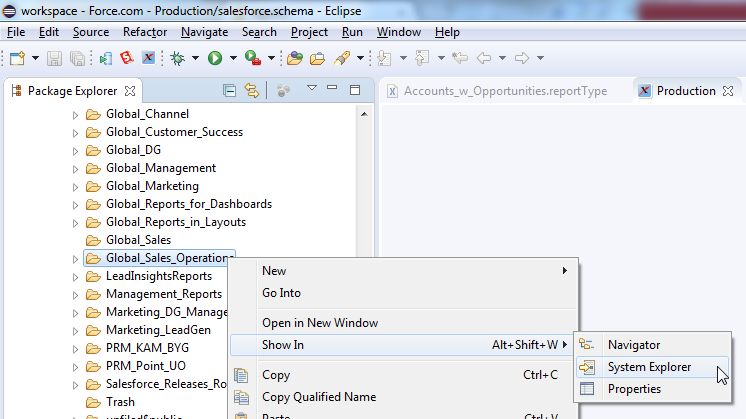Minimize the Package Explorer panel
This screenshot has height=419, width=746.
tap(332, 88)
